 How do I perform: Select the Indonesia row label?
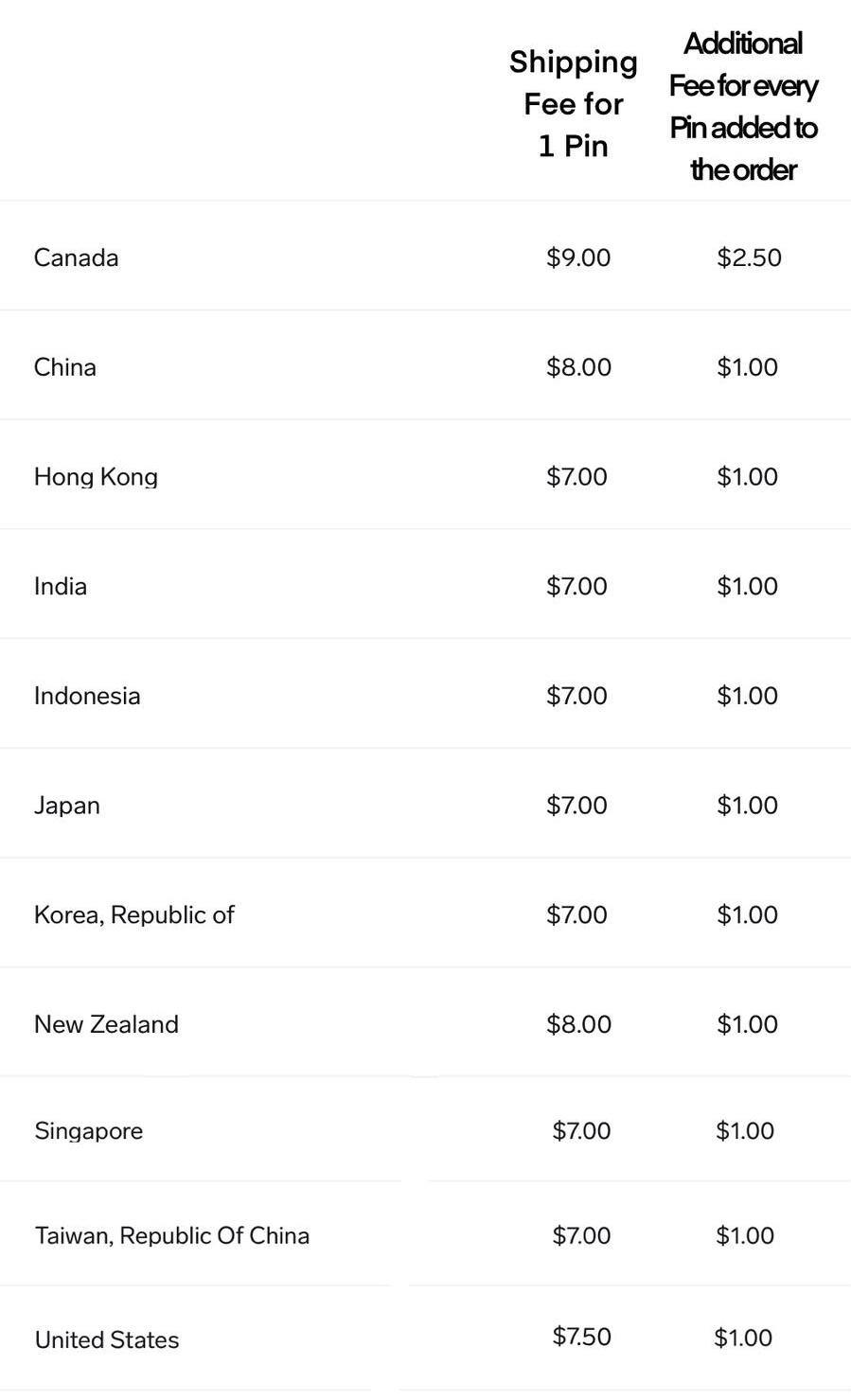coord(87,696)
